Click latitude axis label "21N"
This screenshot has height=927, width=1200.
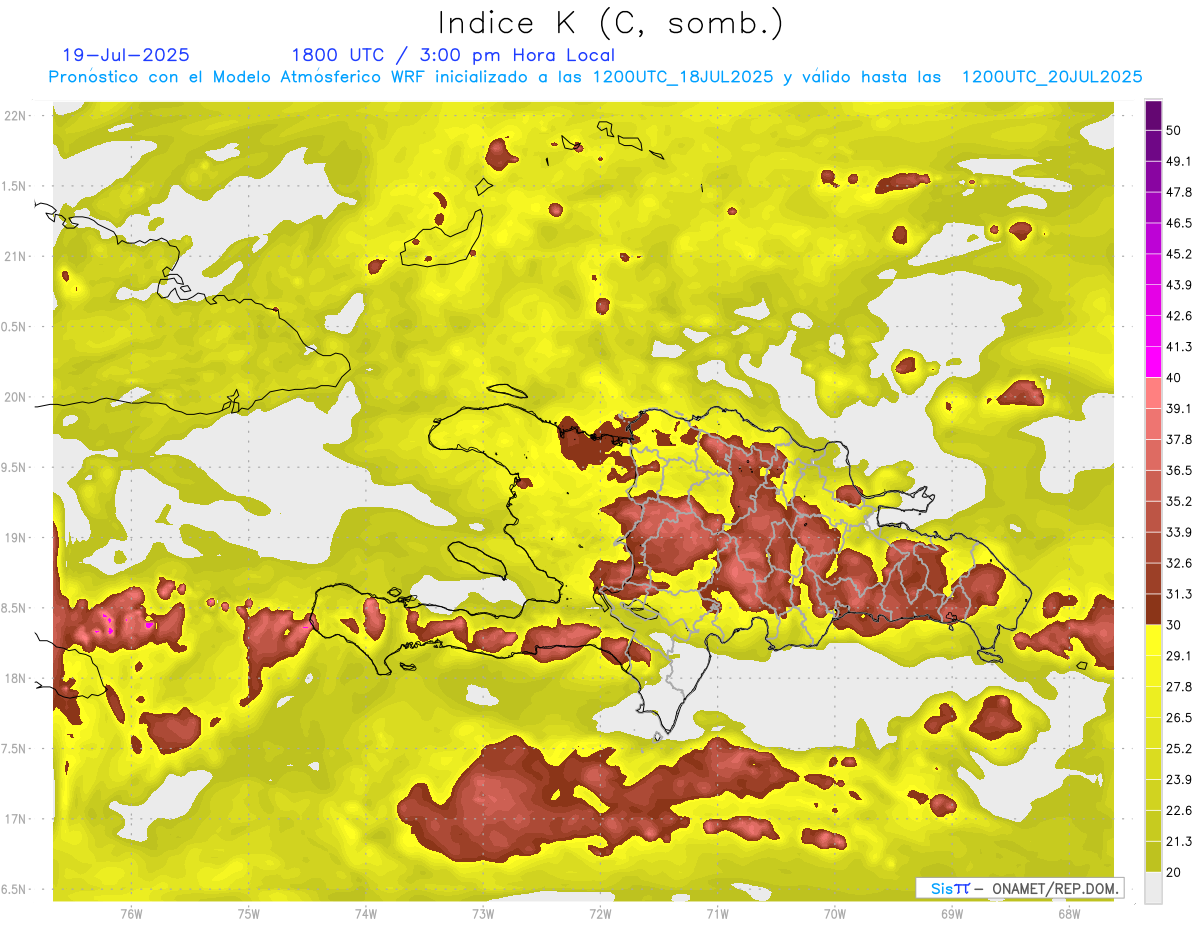point(16,256)
